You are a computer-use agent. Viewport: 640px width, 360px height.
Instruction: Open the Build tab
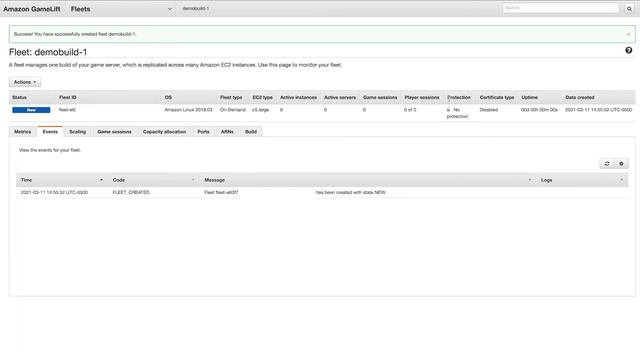click(251, 132)
